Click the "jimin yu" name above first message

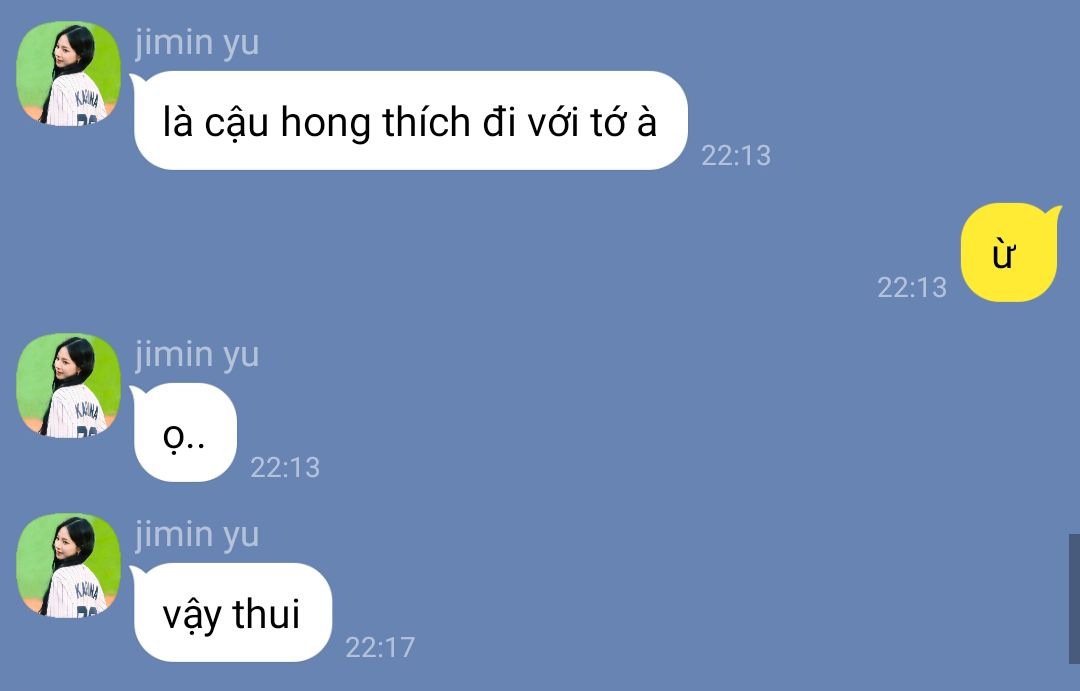(x=197, y=43)
